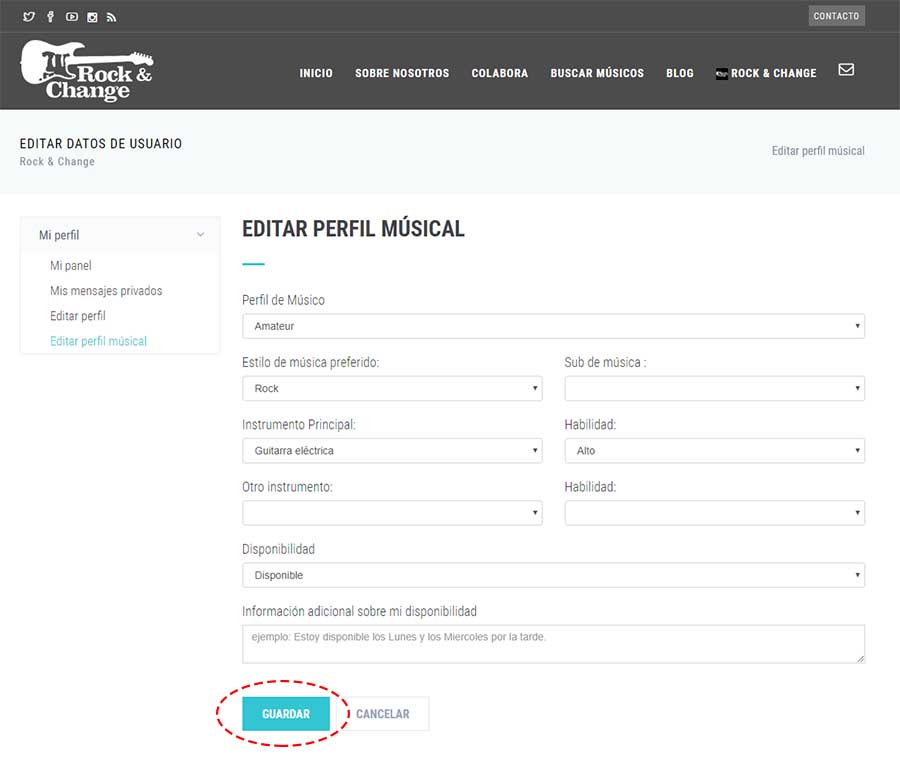Expand the Estilo de música preferido dropdown
The width and height of the screenshot is (900, 759).
click(x=392, y=388)
